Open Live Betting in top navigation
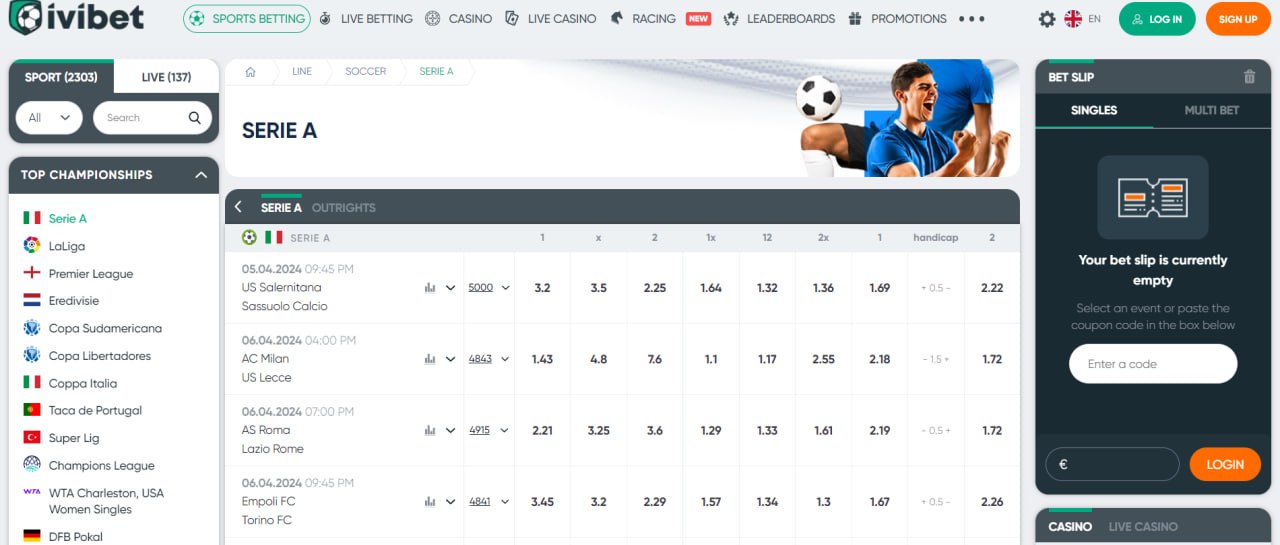Viewport: 1280px width, 545px height. [x=366, y=19]
